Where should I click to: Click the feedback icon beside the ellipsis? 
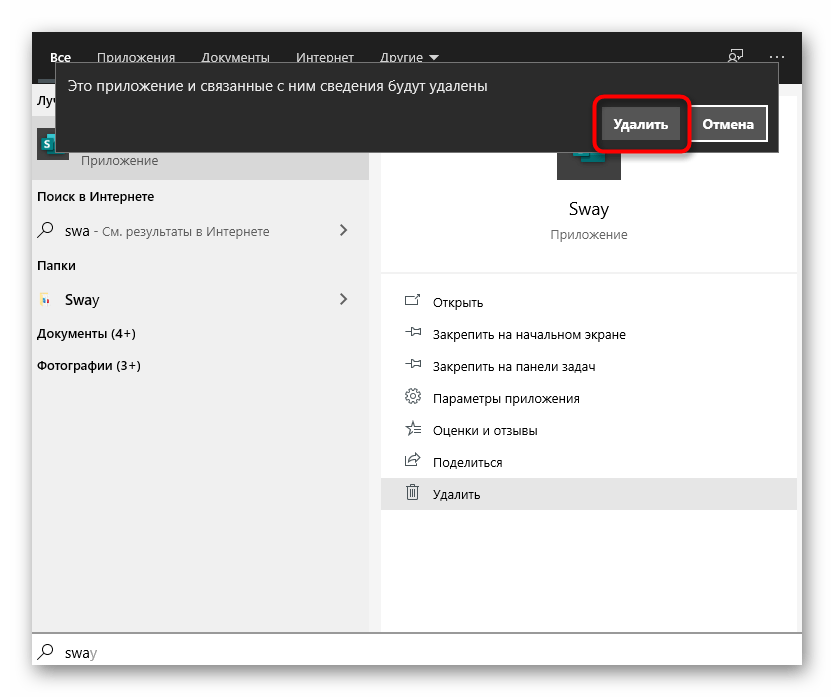[x=736, y=58]
